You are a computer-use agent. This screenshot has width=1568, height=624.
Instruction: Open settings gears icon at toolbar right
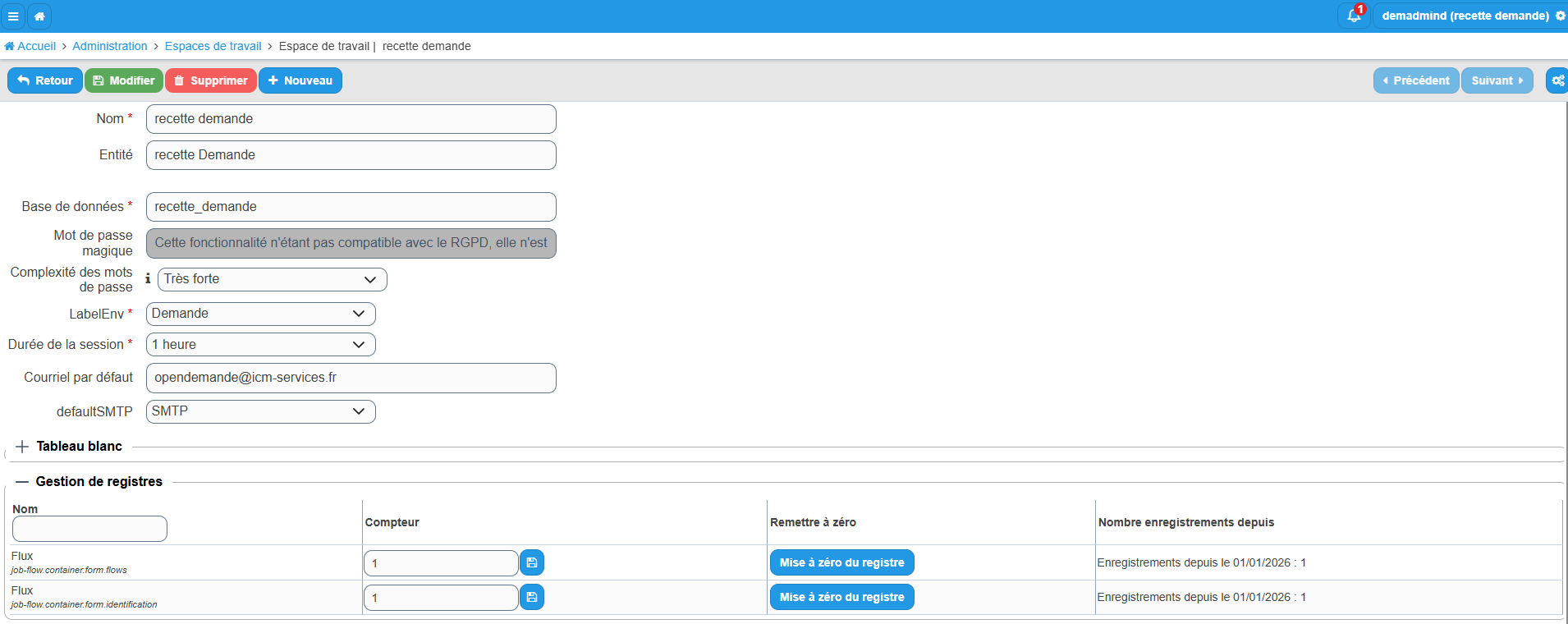point(1557,80)
